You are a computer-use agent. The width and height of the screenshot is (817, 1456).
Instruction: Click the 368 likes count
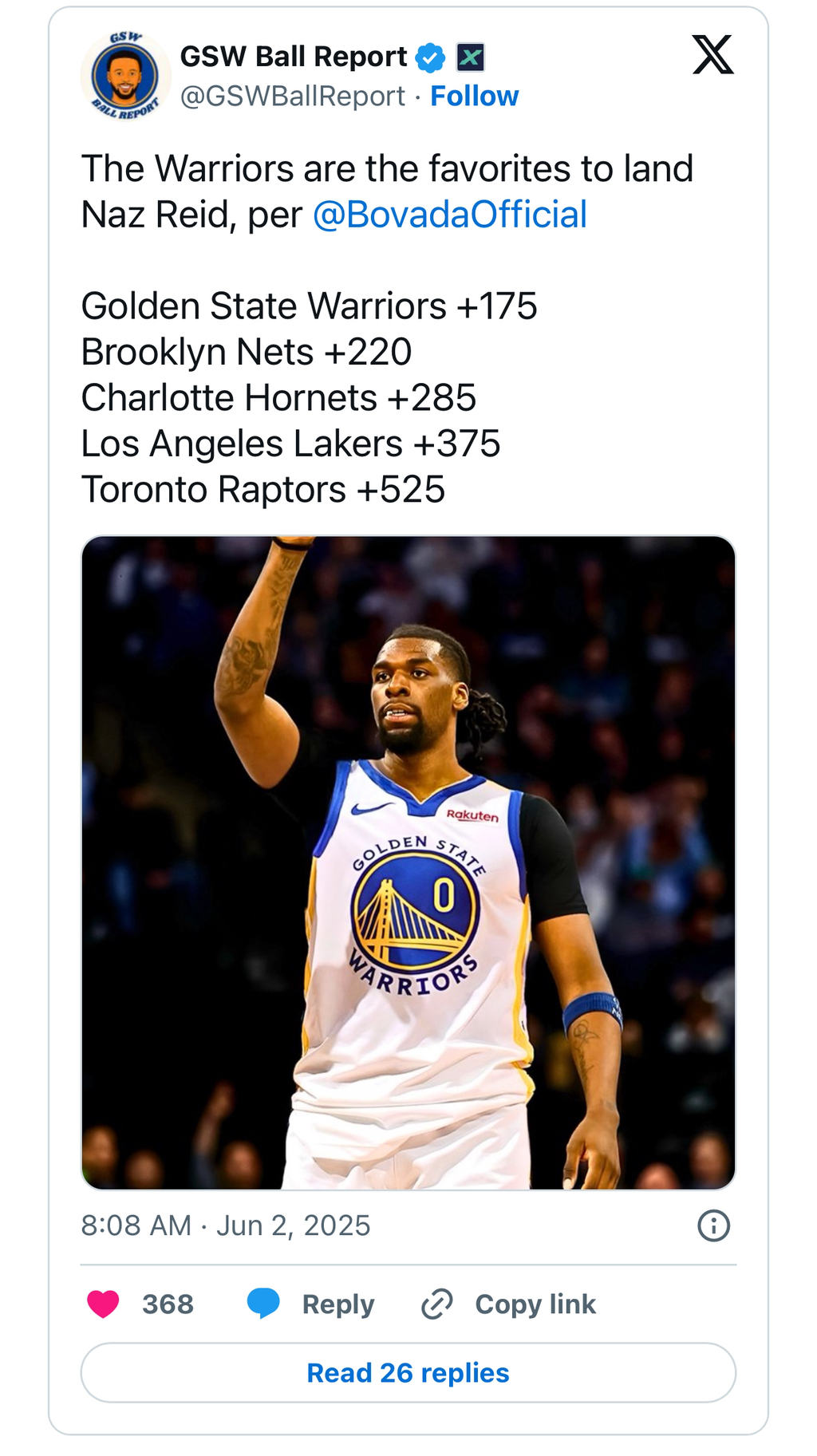click(168, 1304)
